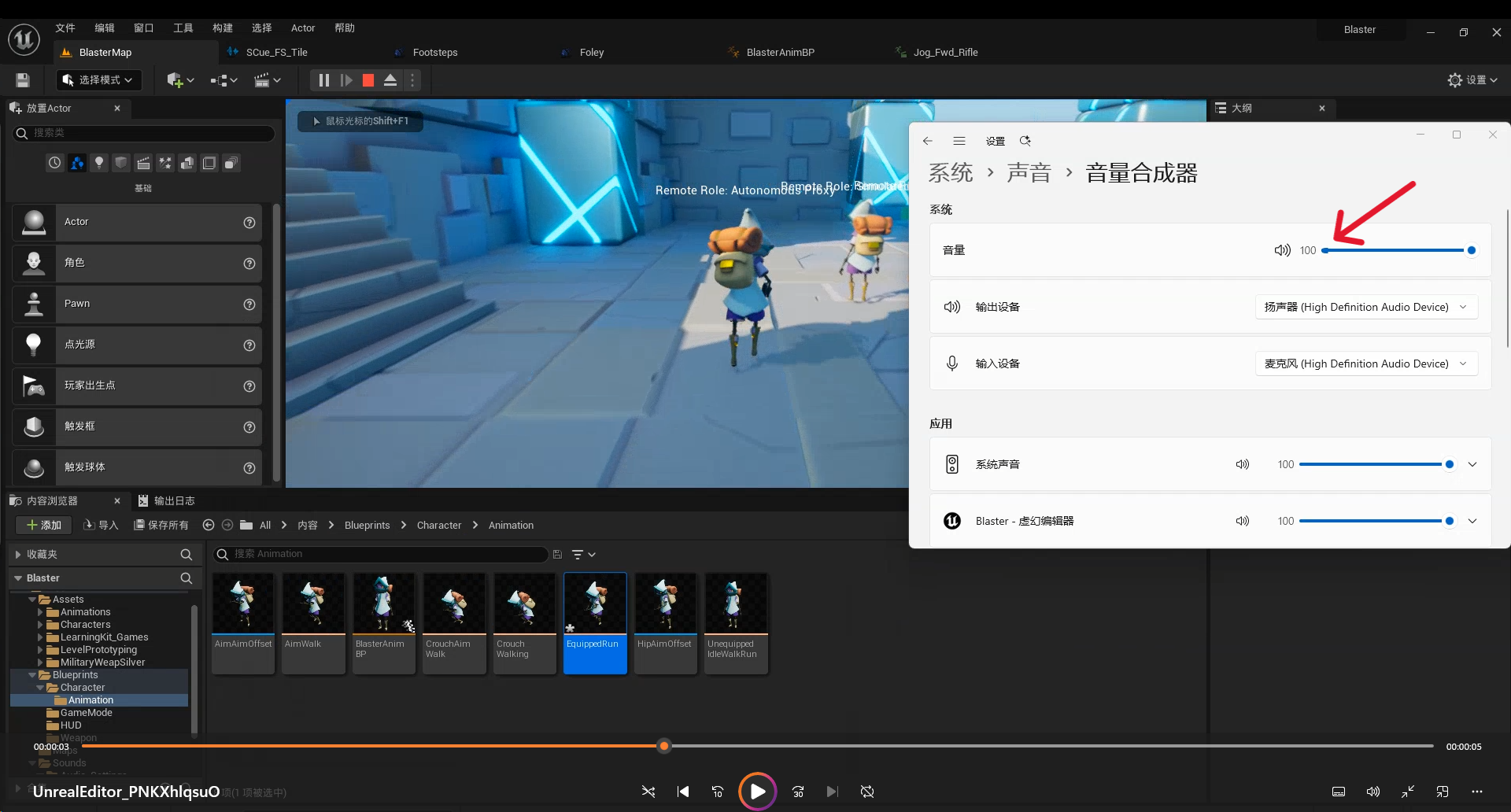Click the save level floppy icon
Viewport: 1511px width, 812px height.
pos(23,80)
